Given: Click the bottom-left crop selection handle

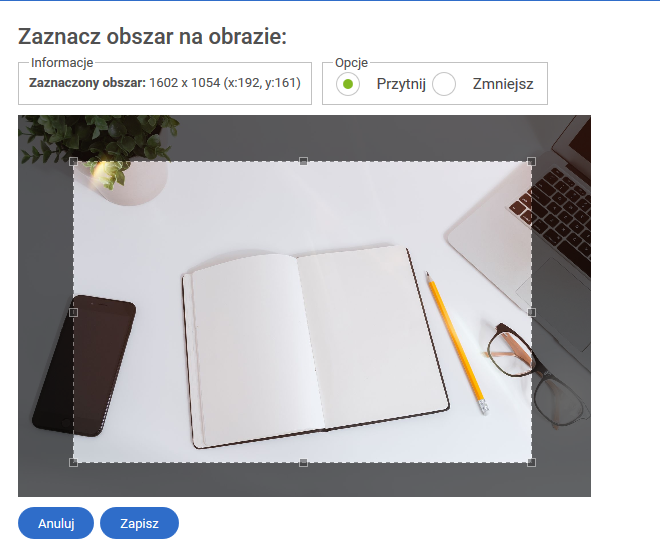Looking at the screenshot, I should 73,463.
